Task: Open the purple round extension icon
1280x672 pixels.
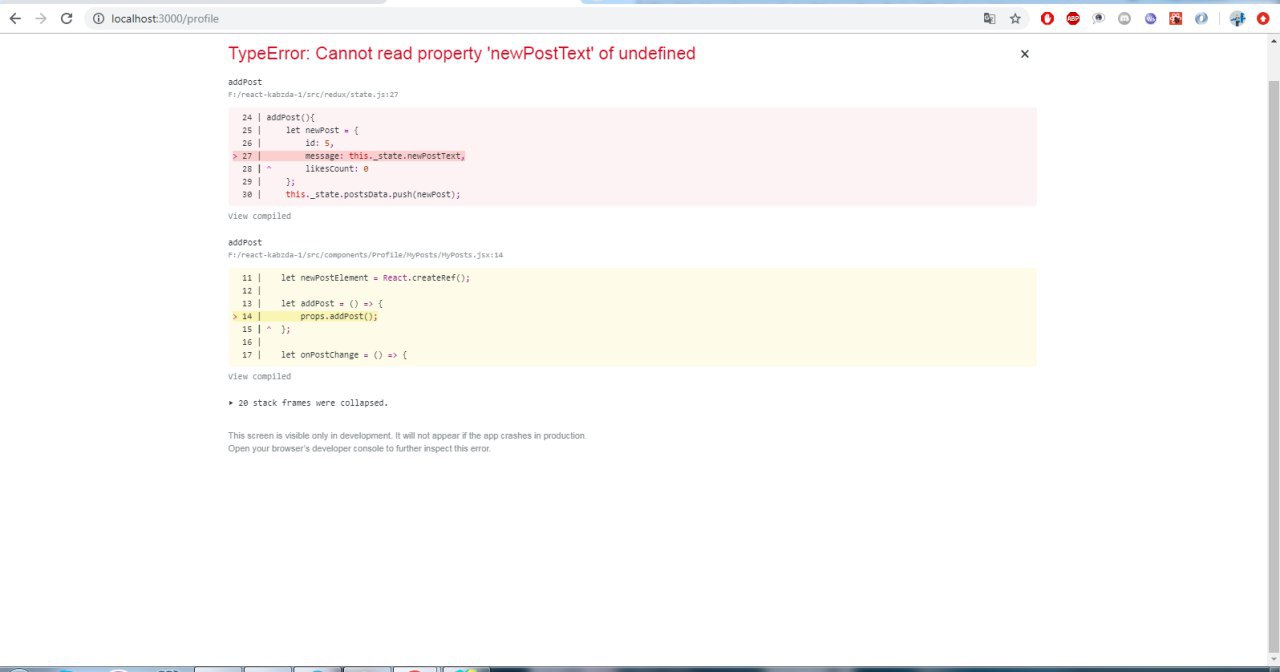Action: click(1150, 18)
